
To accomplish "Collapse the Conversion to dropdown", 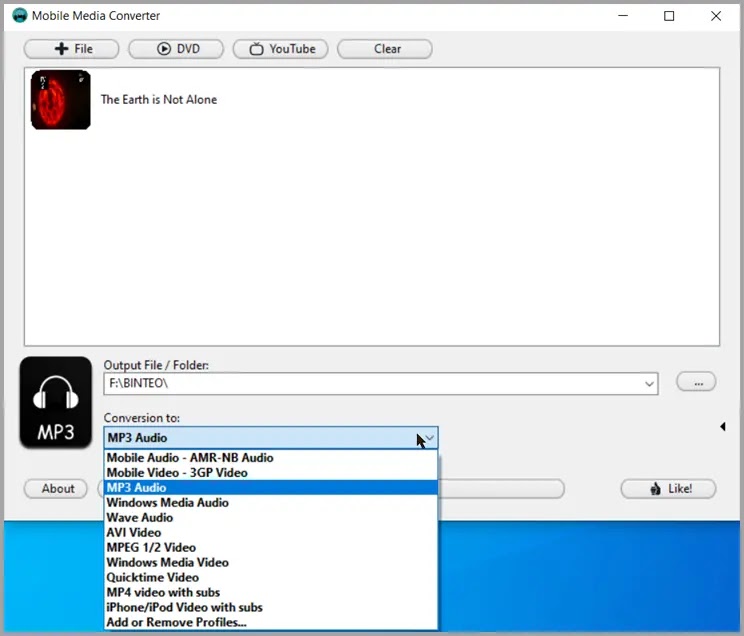I will tap(429, 438).
